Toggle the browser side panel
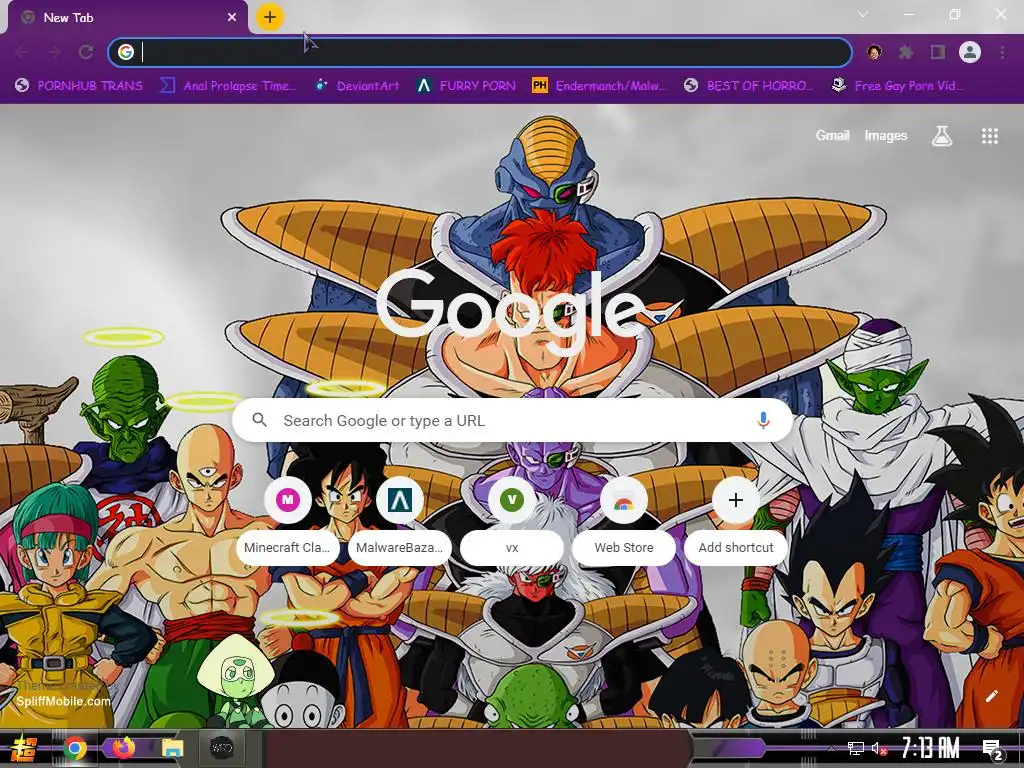Screen dimensions: 1024x768 coord(938,52)
